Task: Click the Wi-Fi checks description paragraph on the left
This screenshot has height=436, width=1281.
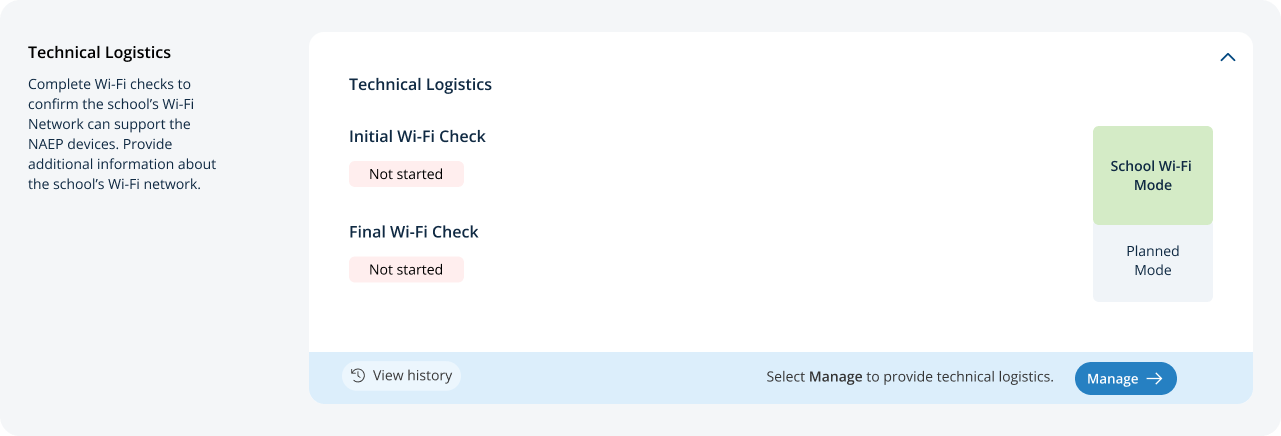Action: pyautogui.click(x=121, y=134)
